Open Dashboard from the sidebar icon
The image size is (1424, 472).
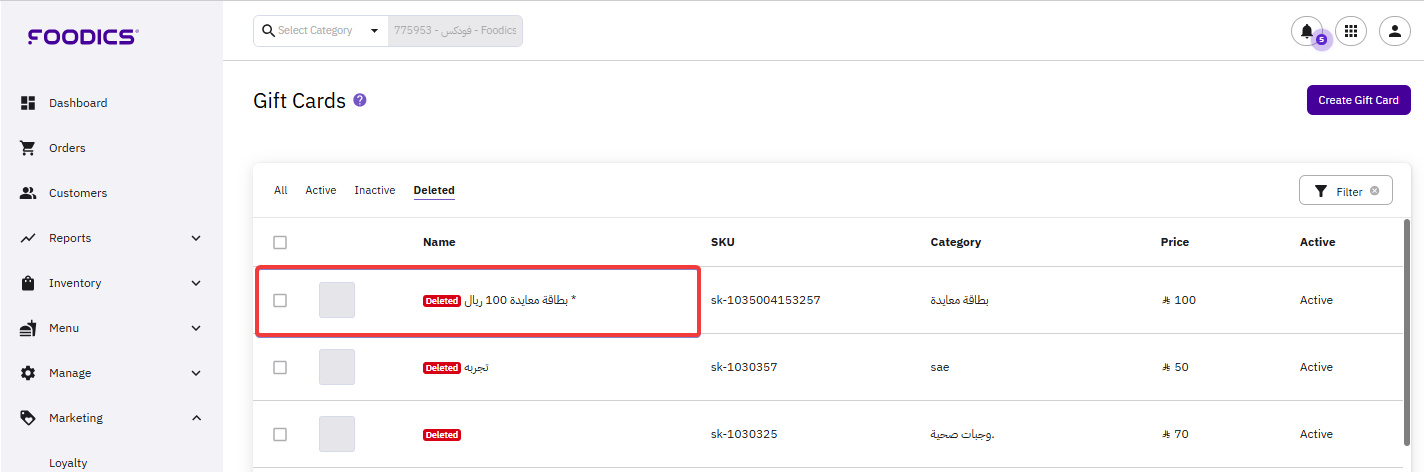point(28,103)
